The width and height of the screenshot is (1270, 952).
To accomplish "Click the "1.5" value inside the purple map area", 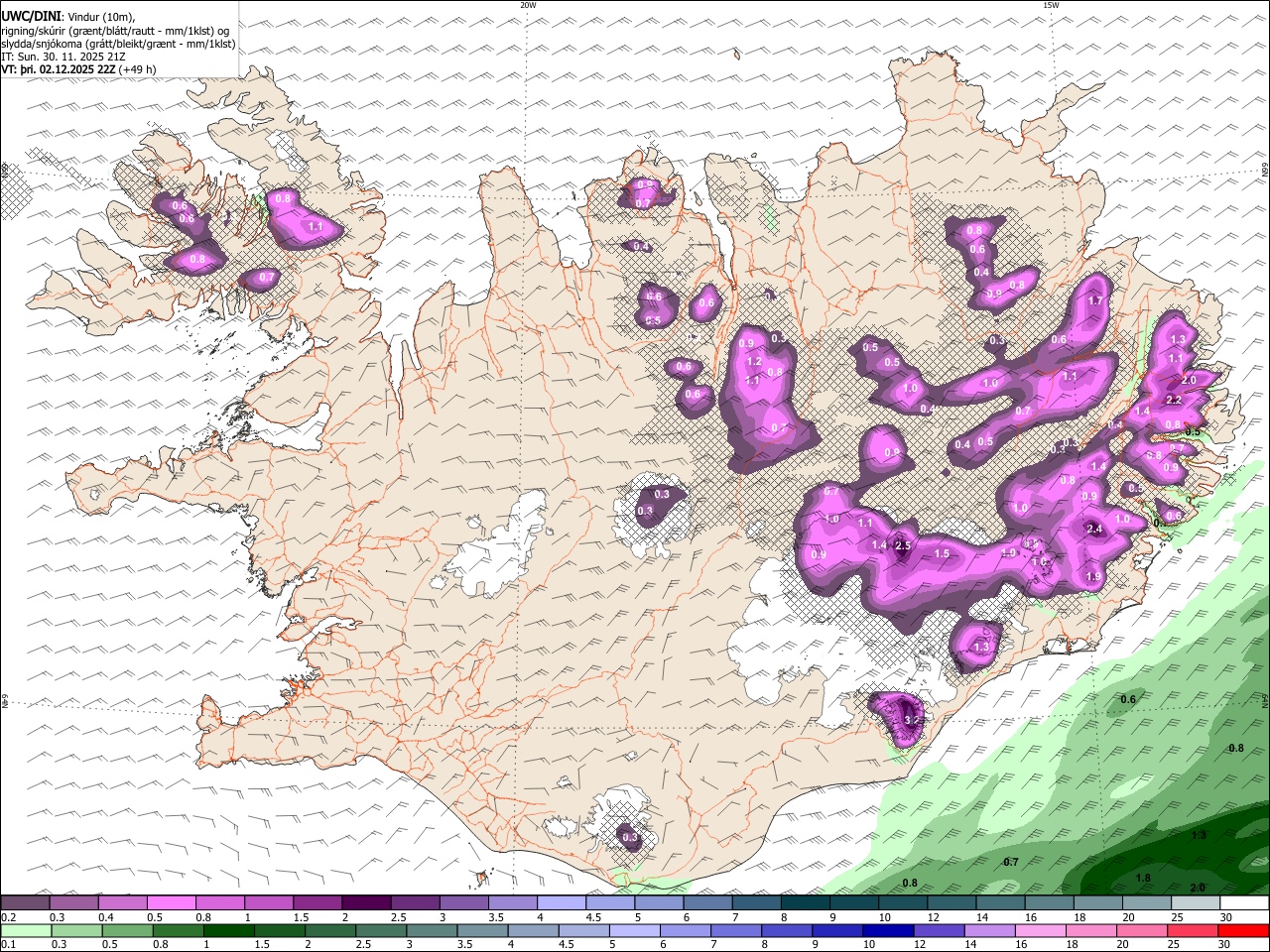I will coord(942,553).
